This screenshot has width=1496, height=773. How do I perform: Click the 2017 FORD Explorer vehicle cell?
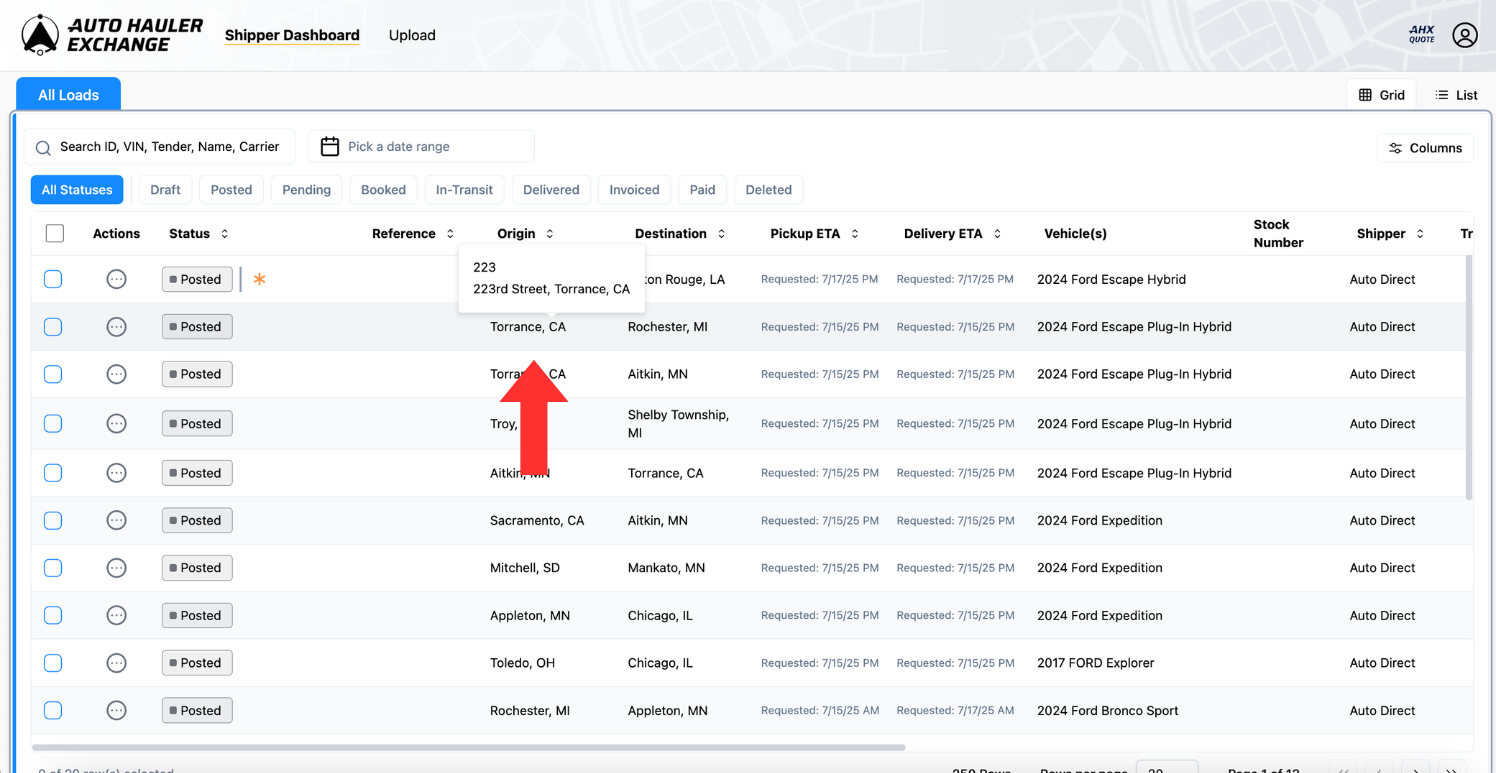tap(1096, 663)
